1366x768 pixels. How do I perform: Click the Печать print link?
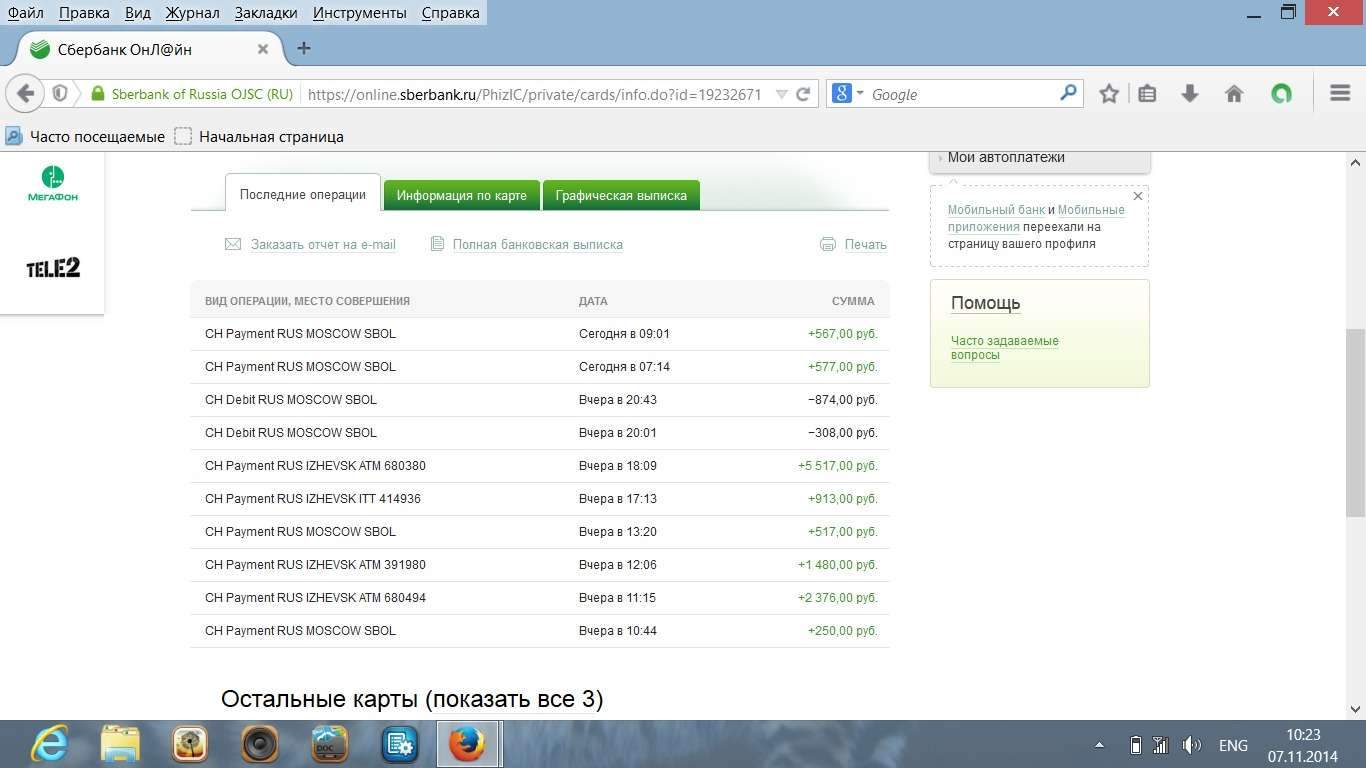865,244
